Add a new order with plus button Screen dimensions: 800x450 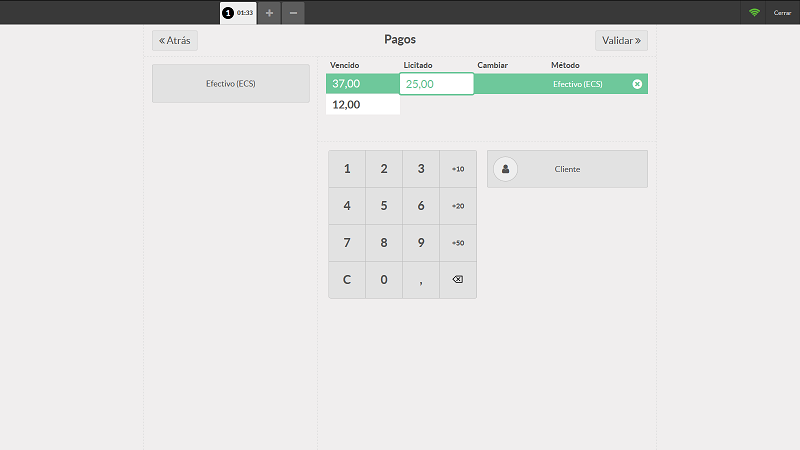tap(269, 13)
